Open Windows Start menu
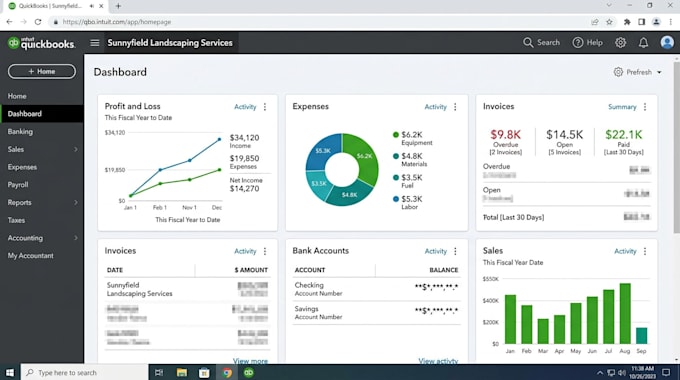The image size is (680, 380). click(x=10, y=373)
